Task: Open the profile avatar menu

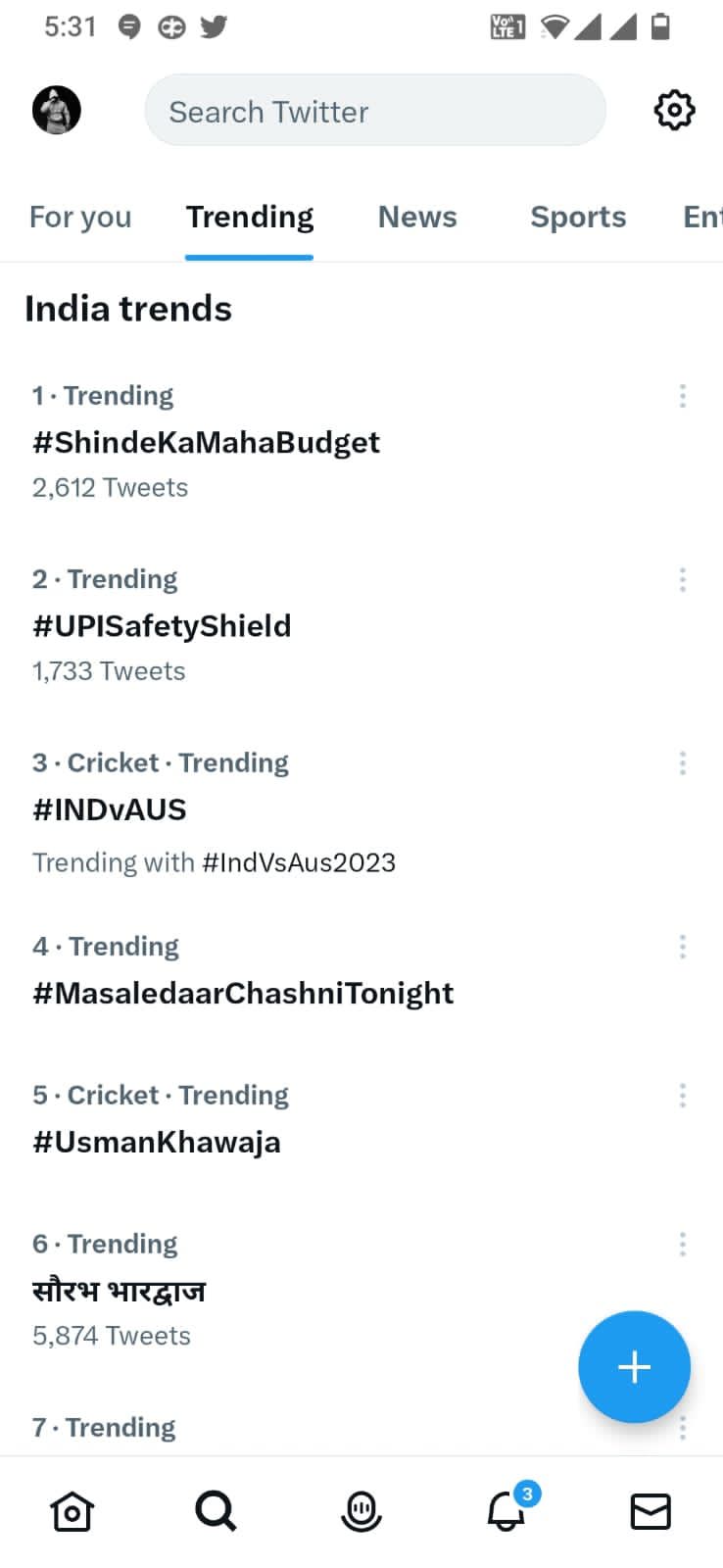Action: (57, 110)
